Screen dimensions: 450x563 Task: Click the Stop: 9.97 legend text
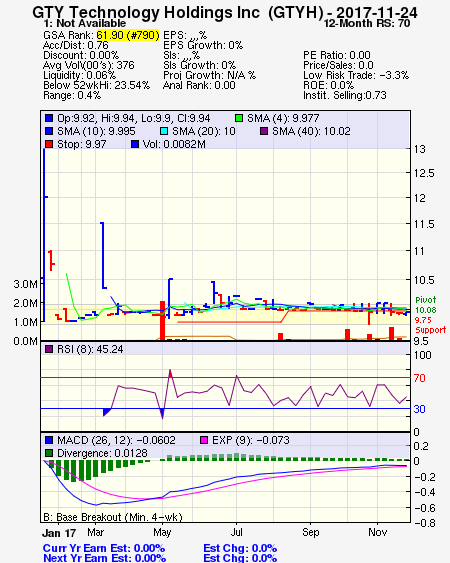[x=82, y=144]
